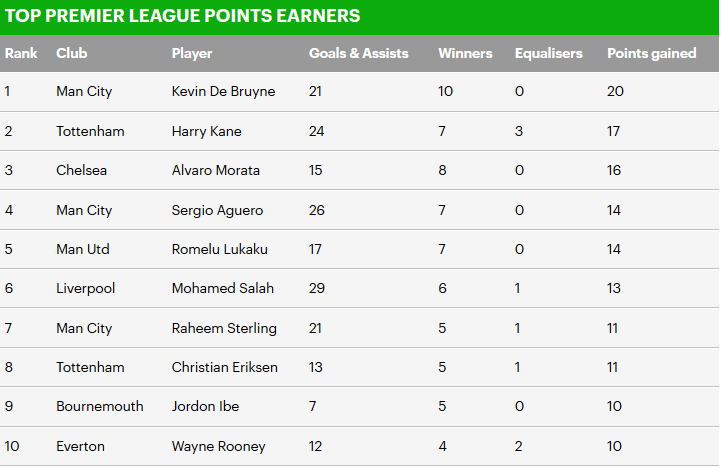Select Alvaro Morata in the table
The image size is (721, 468).
click(216, 170)
